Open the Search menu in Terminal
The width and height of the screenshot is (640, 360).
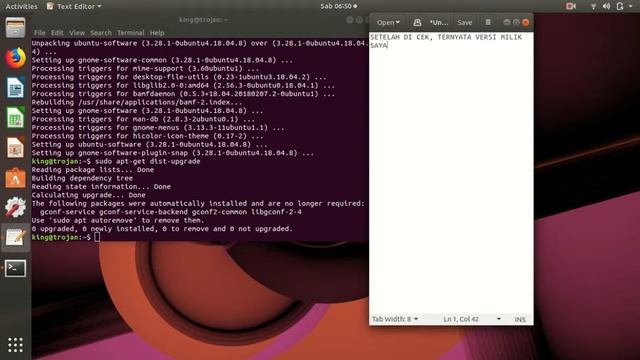(101, 33)
